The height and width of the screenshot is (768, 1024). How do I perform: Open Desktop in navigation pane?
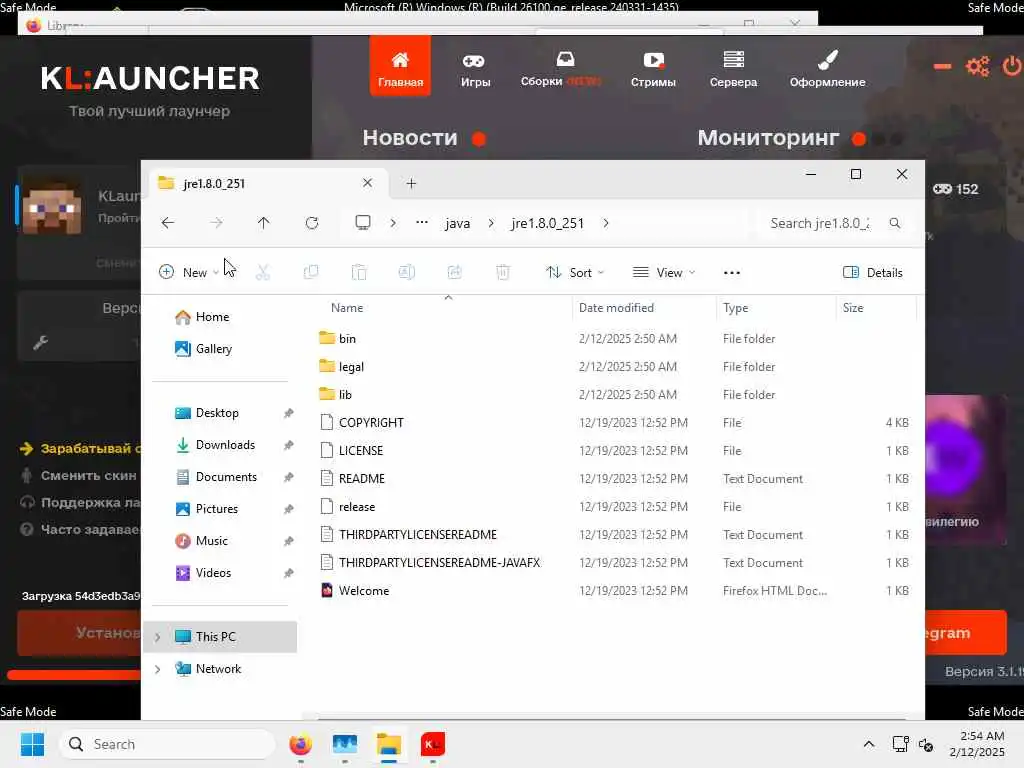pos(219,413)
